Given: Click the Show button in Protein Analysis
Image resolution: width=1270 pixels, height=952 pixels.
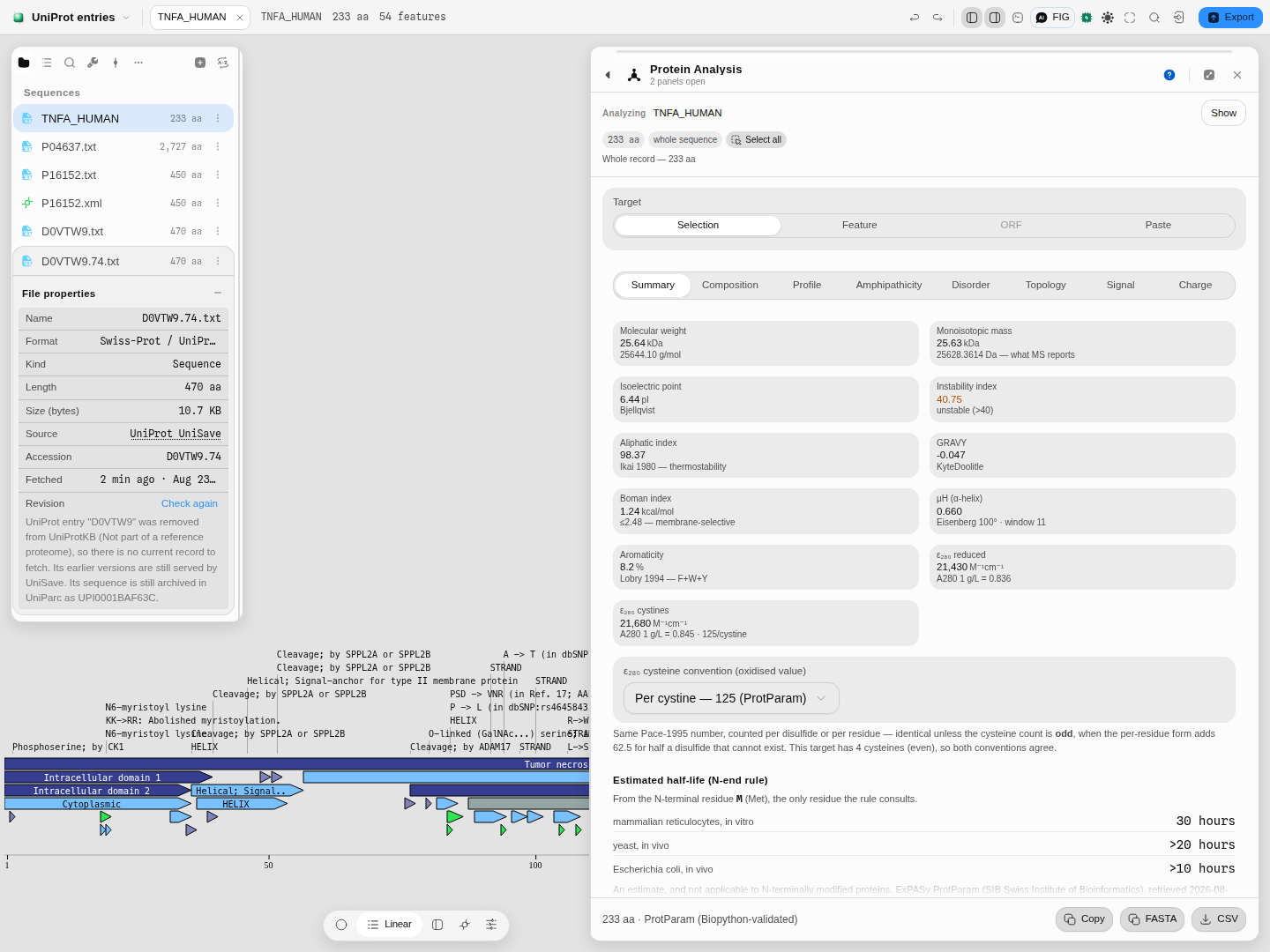Looking at the screenshot, I should pos(1223,113).
